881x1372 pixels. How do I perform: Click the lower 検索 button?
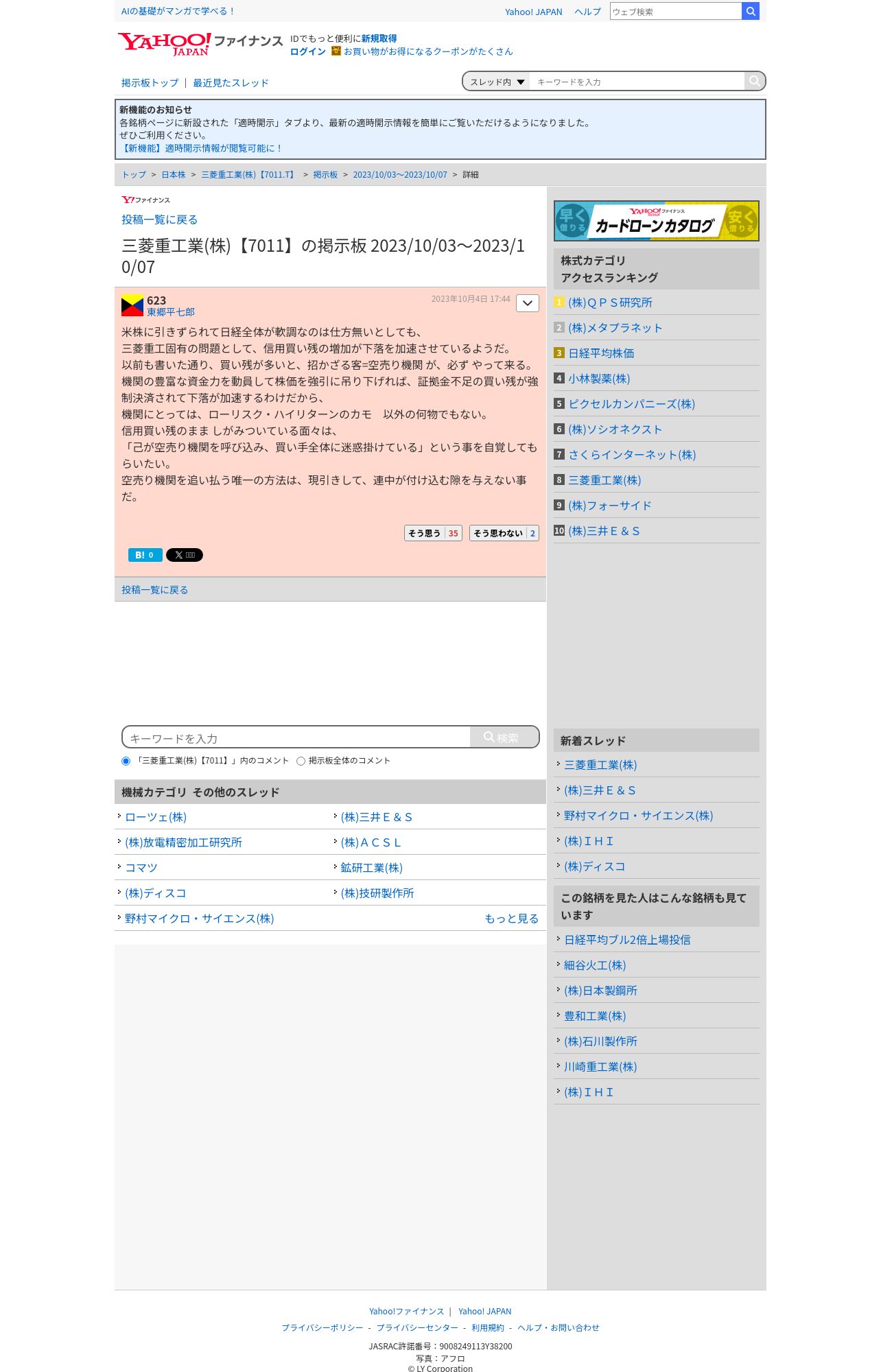504,737
